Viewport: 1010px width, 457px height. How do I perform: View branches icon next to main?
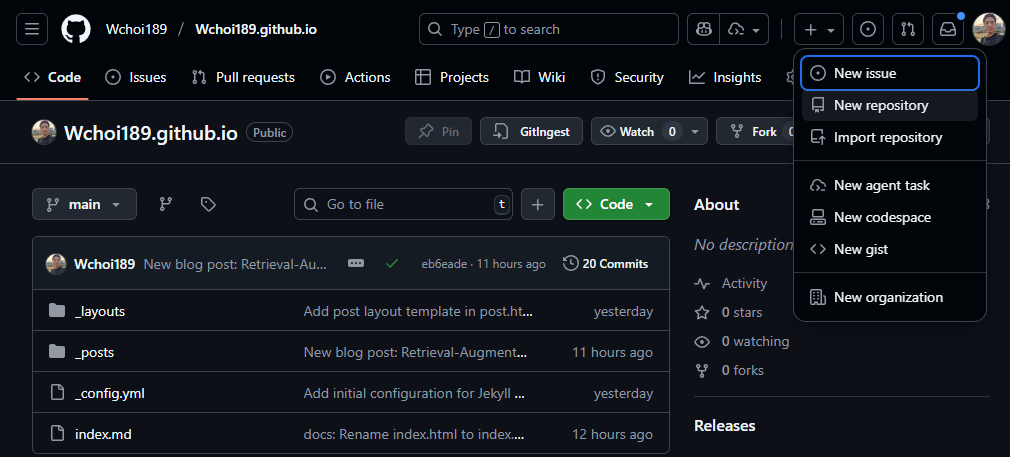tap(166, 204)
